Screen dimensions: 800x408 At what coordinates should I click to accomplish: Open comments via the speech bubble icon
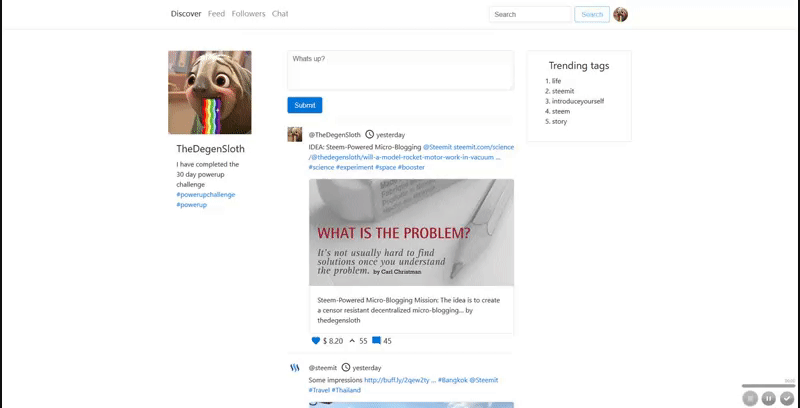[x=376, y=341]
